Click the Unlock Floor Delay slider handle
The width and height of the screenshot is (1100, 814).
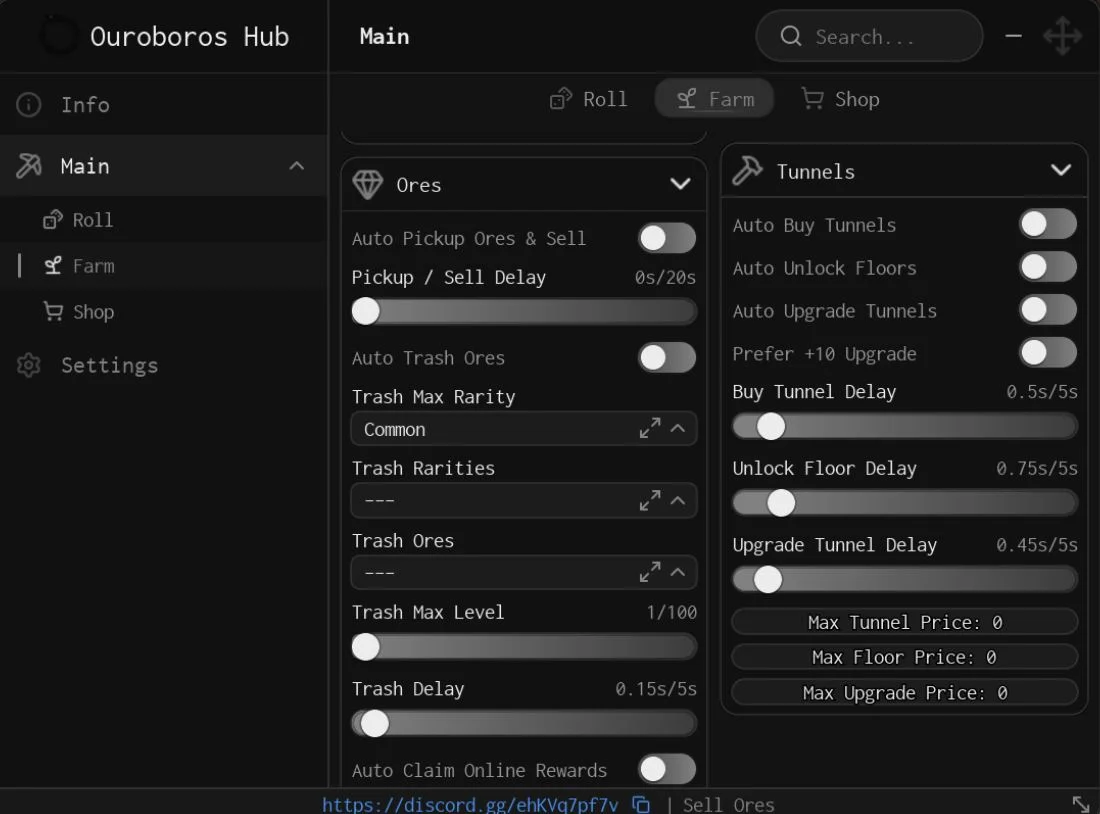(781, 502)
